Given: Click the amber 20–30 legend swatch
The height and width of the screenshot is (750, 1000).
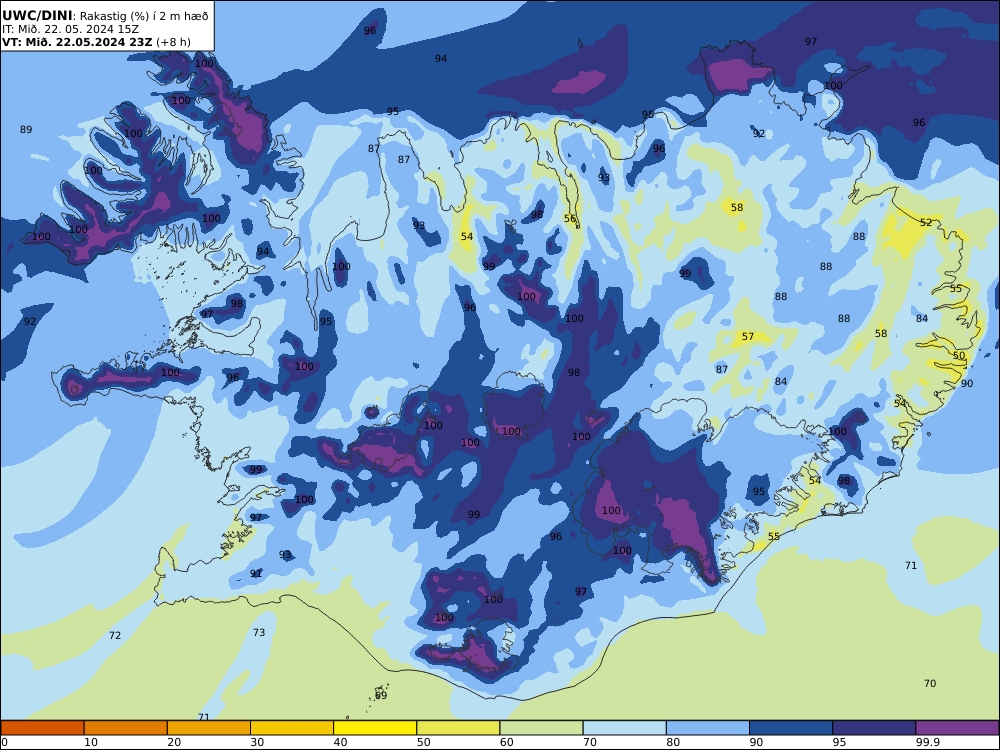Looking at the screenshot, I should click(209, 728).
